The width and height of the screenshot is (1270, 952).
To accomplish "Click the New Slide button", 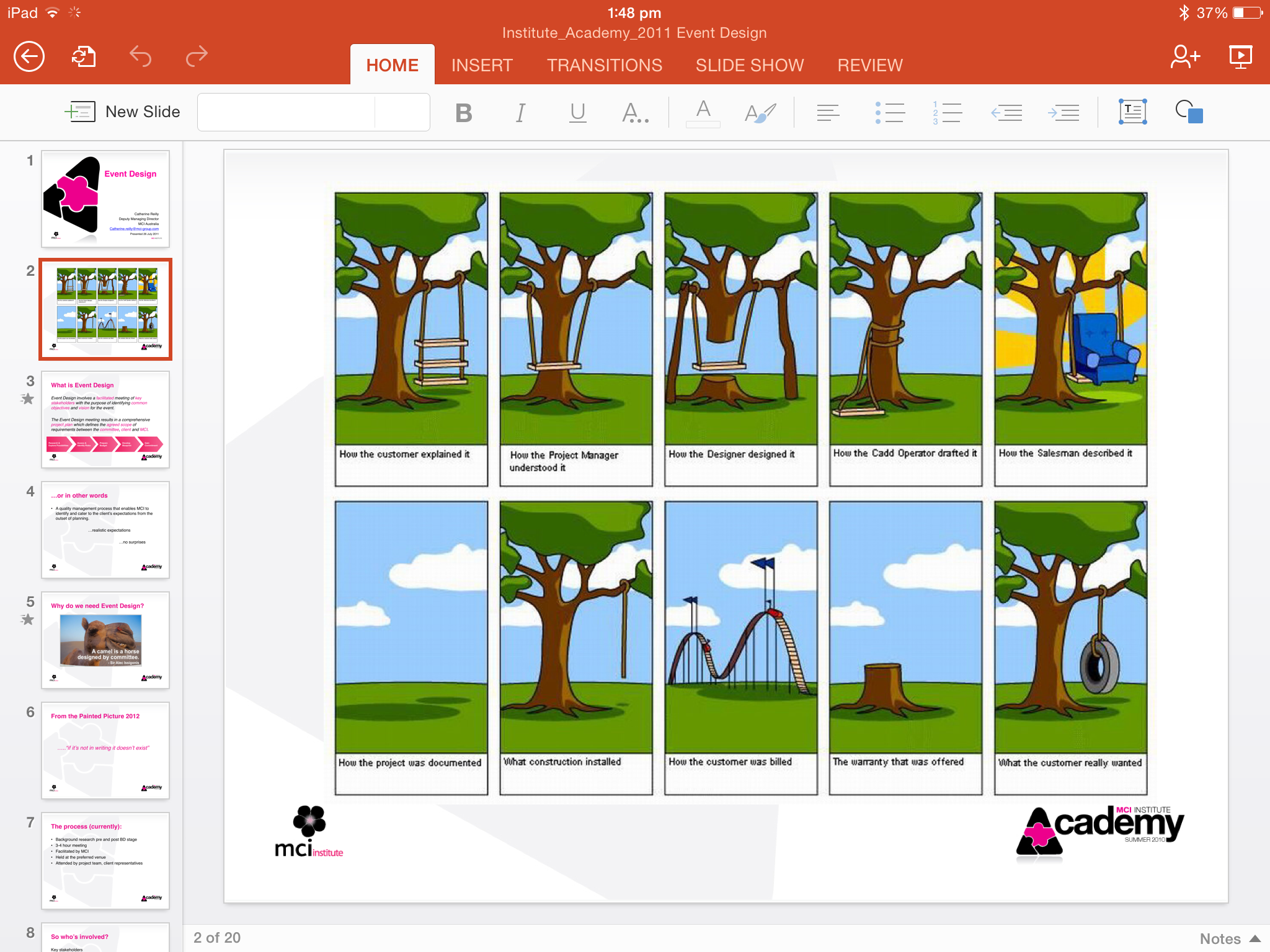I will (123, 112).
